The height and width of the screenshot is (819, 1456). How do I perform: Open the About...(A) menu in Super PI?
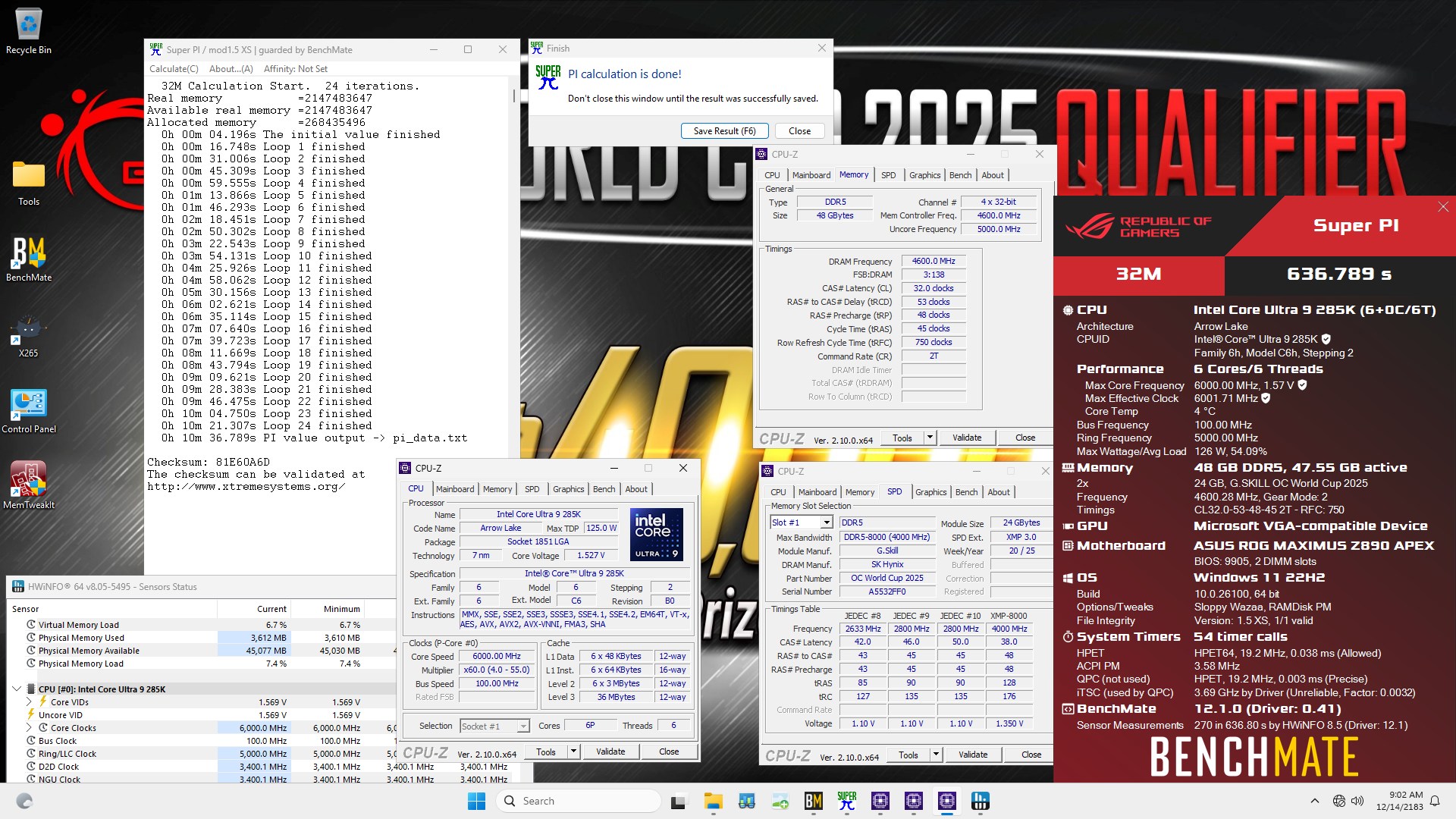tap(231, 69)
